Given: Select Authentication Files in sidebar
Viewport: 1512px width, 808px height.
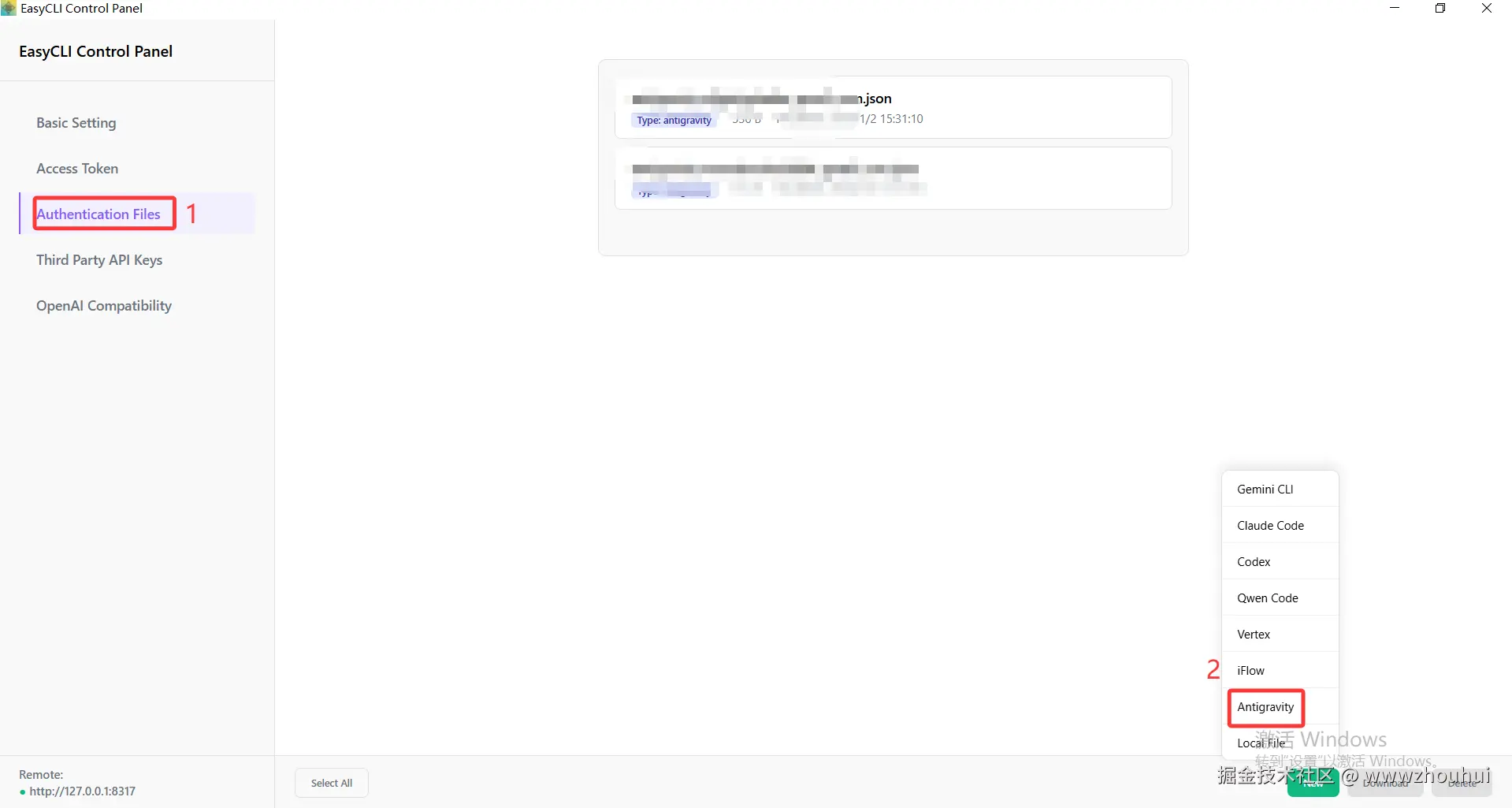Looking at the screenshot, I should 98,214.
